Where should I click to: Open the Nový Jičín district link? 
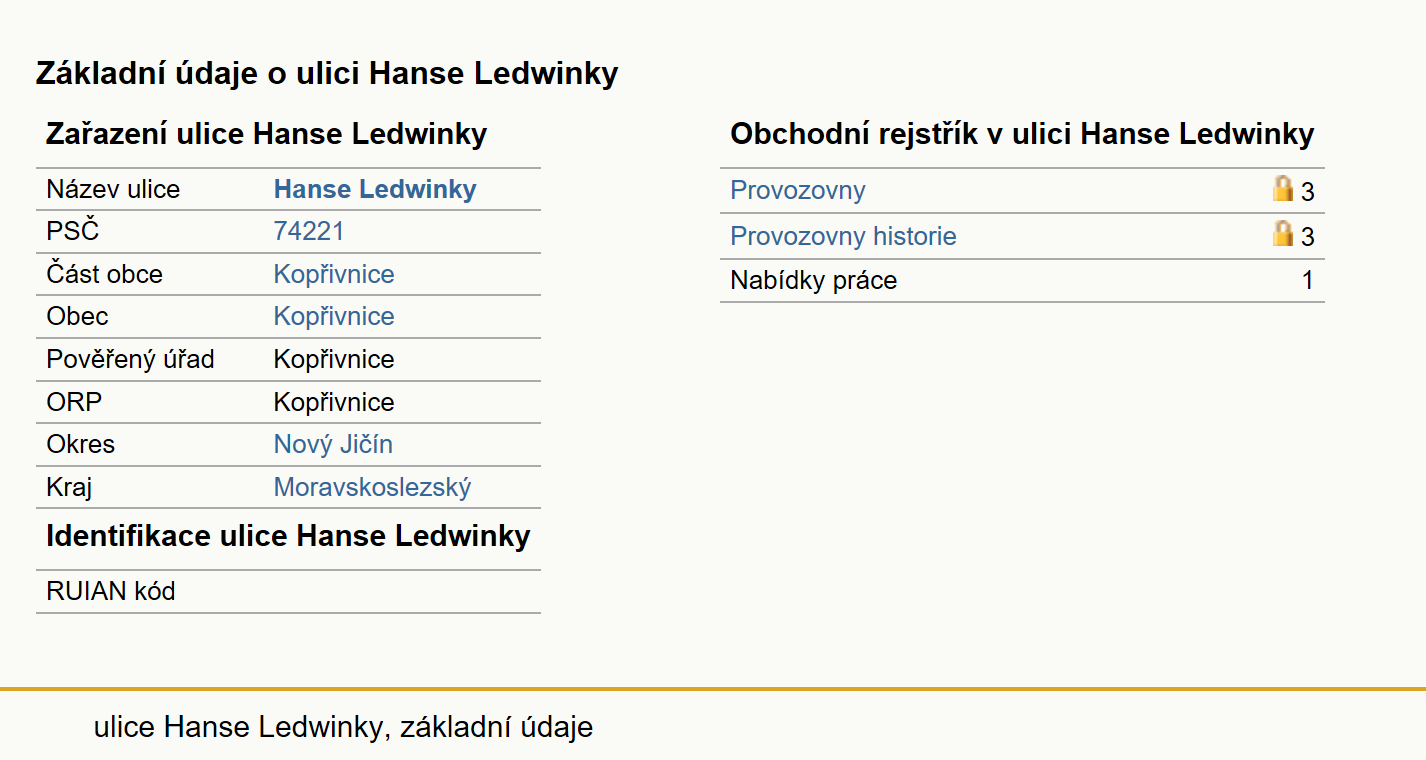[x=333, y=444]
